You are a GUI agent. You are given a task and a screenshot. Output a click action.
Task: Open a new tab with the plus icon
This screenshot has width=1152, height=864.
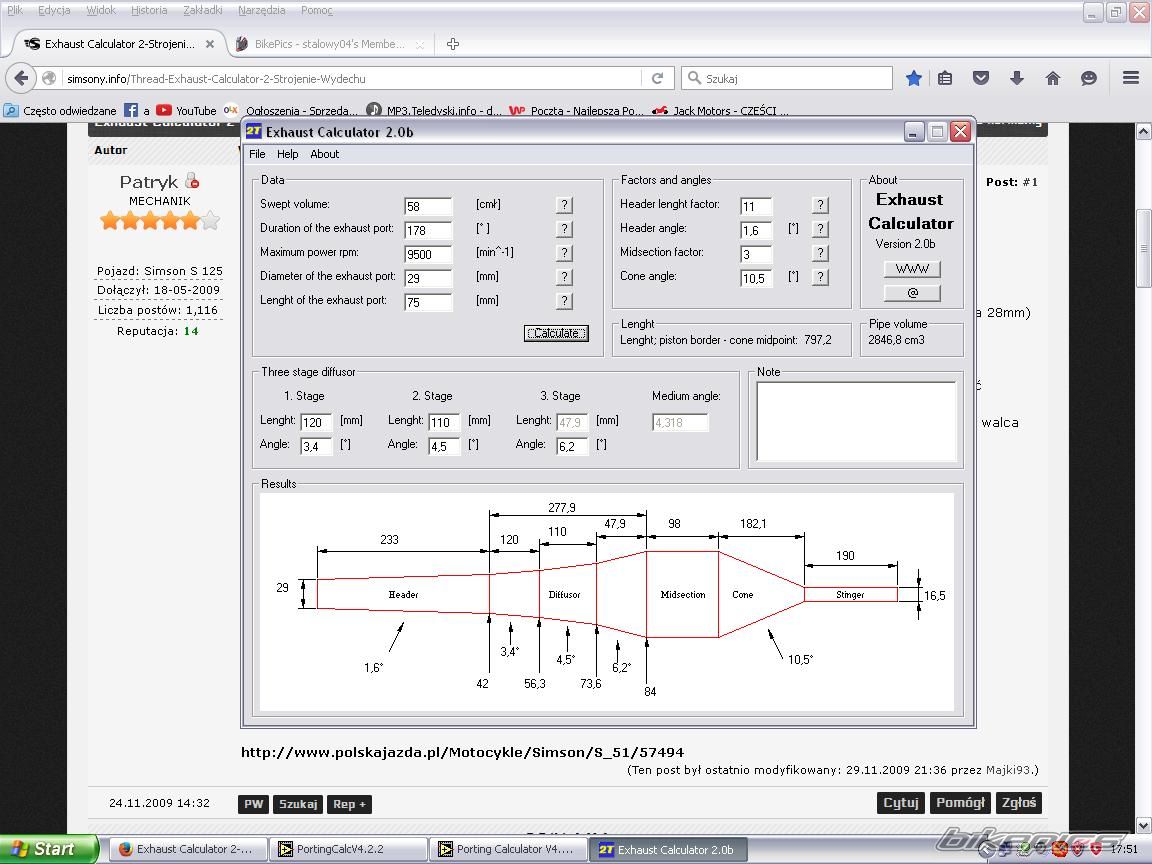(453, 44)
